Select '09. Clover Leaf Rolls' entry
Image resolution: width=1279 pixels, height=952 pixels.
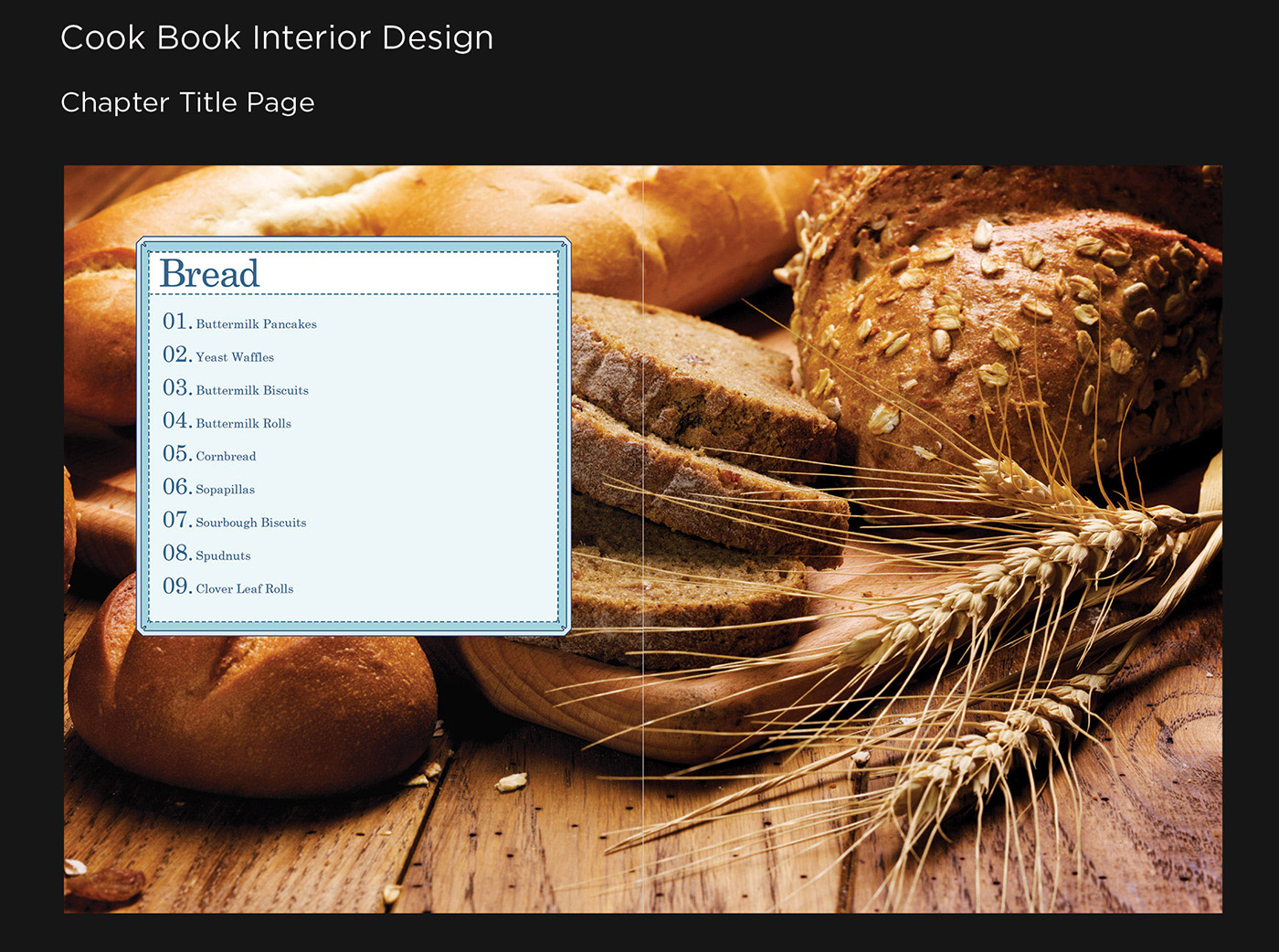pos(228,586)
